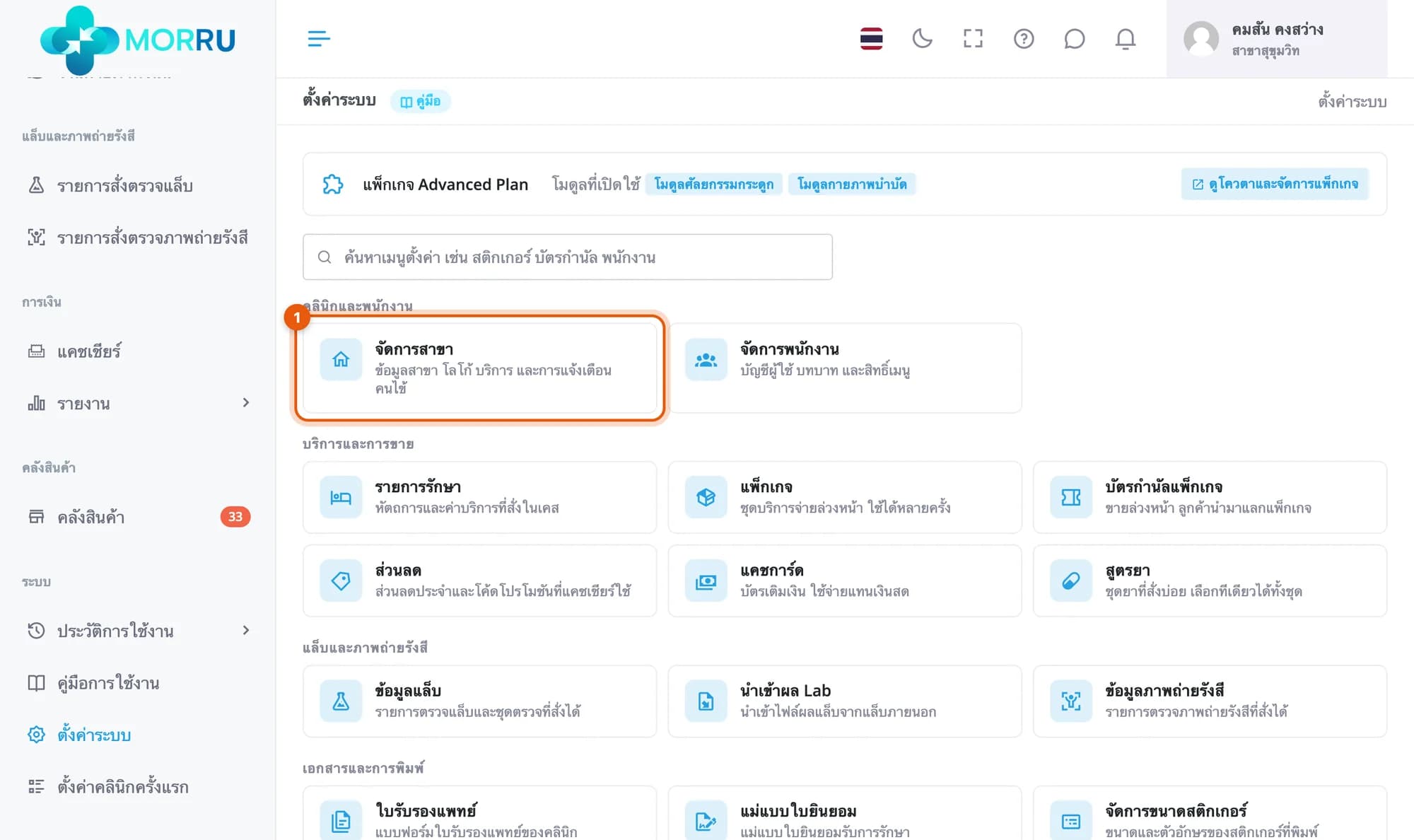Open จัดการพนักงาน card people icon

(706, 360)
